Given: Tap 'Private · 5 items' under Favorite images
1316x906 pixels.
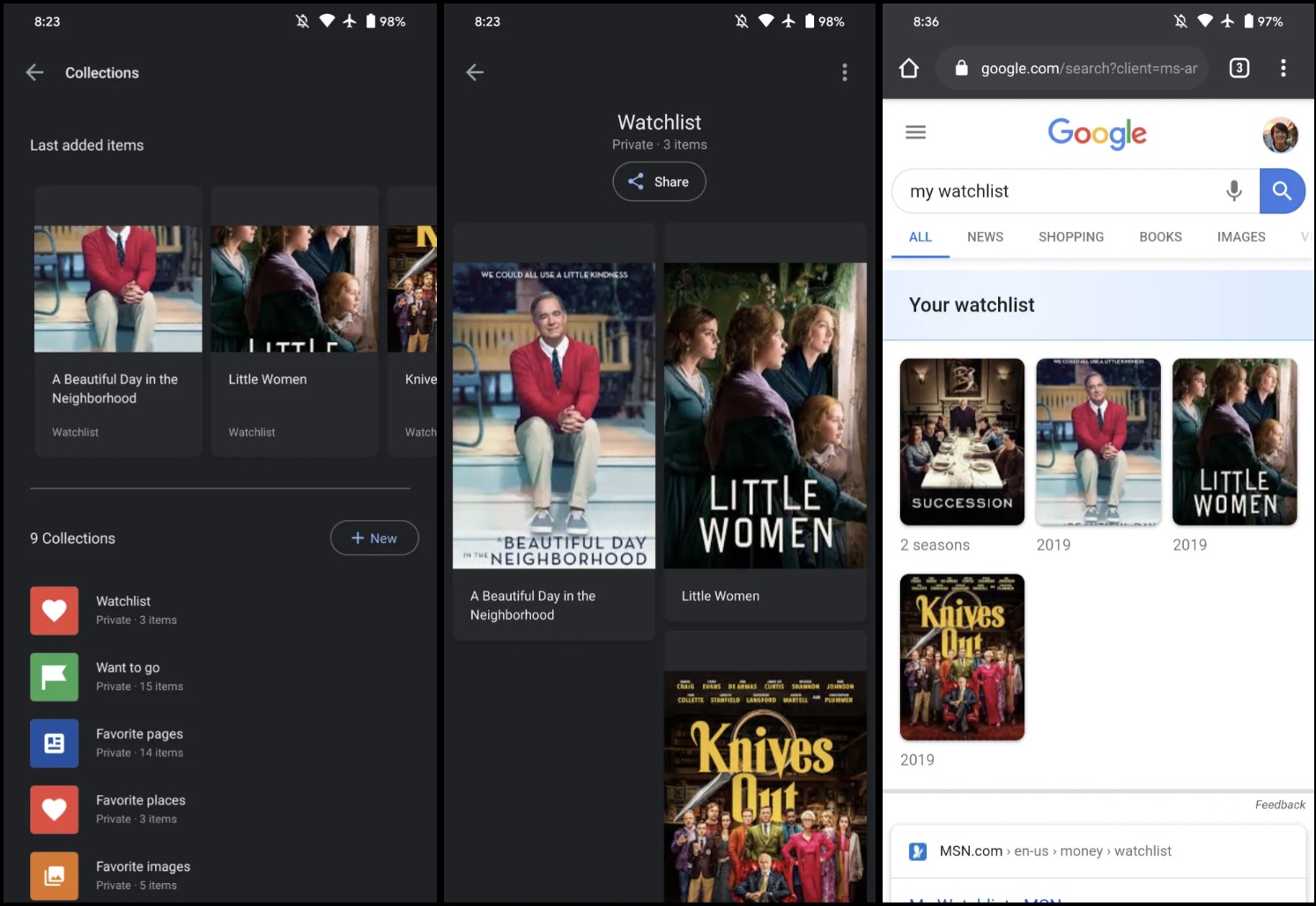Looking at the screenshot, I should (x=137, y=886).
